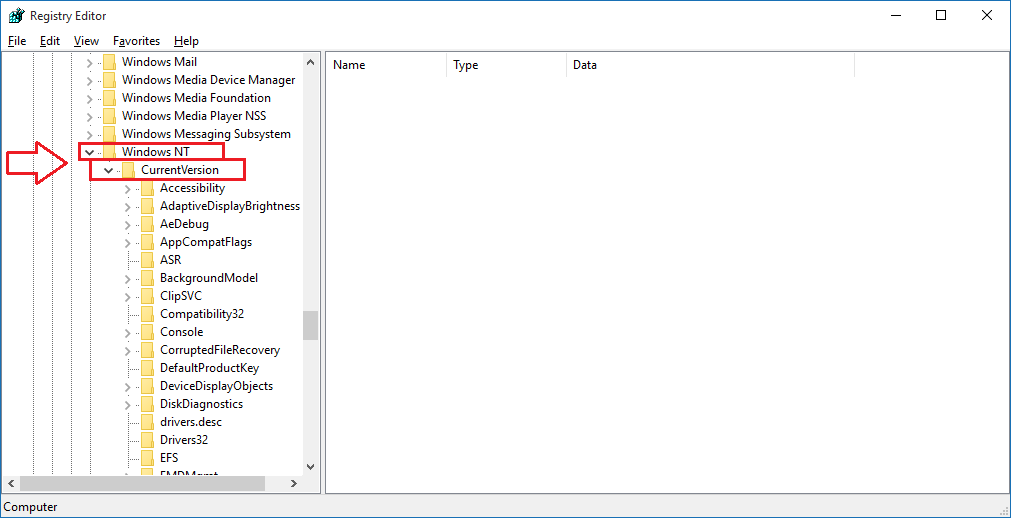The image size is (1011, 518).
Task: Select the CorruptedFileRecovery label
Action: [220, 350]
